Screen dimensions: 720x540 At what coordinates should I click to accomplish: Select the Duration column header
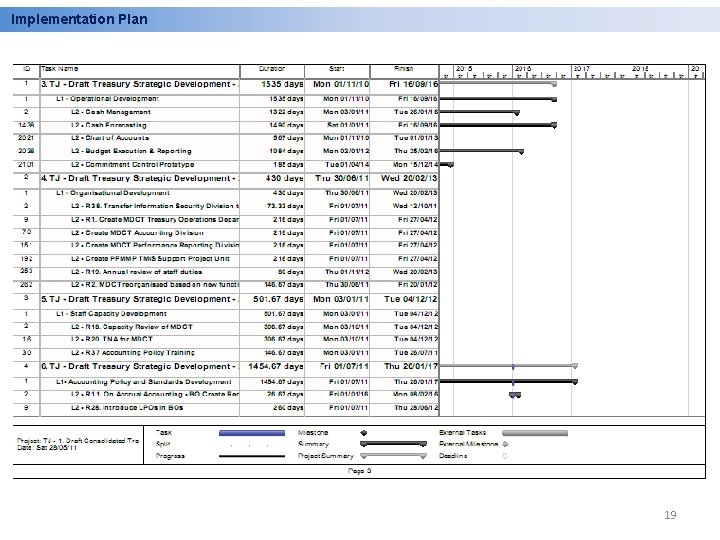272,69
